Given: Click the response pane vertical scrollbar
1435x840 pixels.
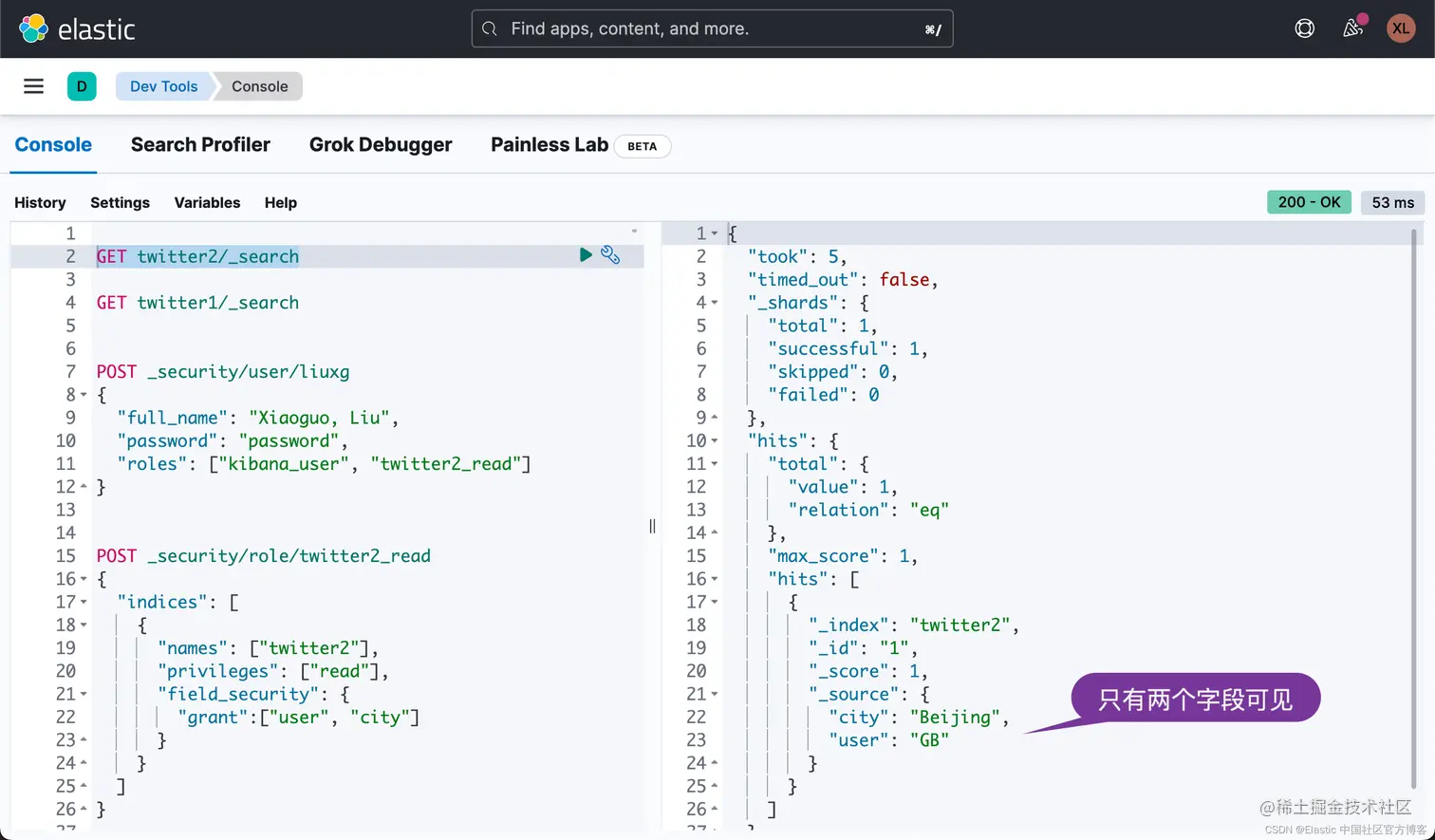Looking at the screenshot, I should [1413, 508].
